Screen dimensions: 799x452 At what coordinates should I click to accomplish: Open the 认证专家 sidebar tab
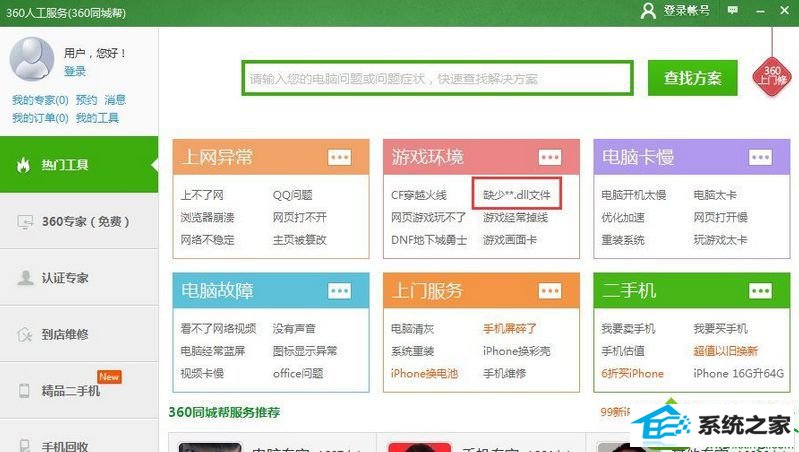[79, 278]
